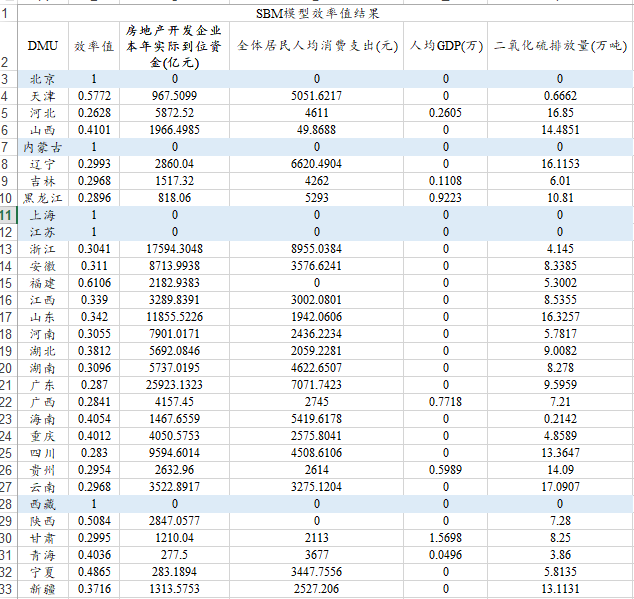The image size is (634, 599).
Task: Select 广东's funding value 25923.1323
Action: (174, 385)
